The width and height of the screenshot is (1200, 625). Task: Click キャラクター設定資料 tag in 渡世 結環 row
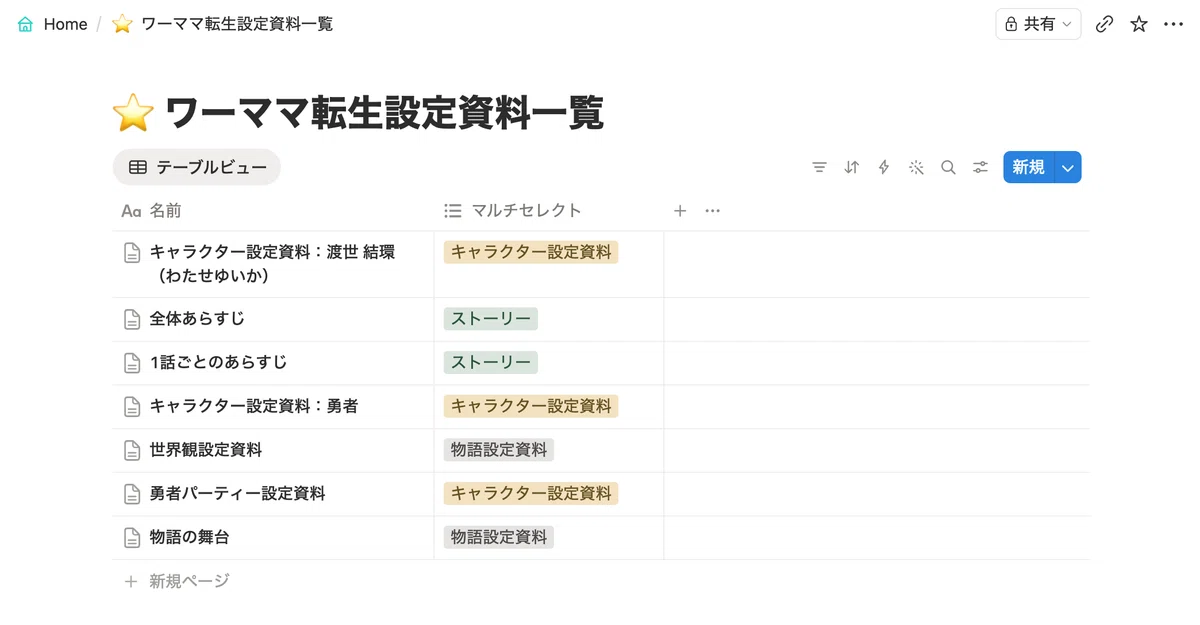coord(531,252)
